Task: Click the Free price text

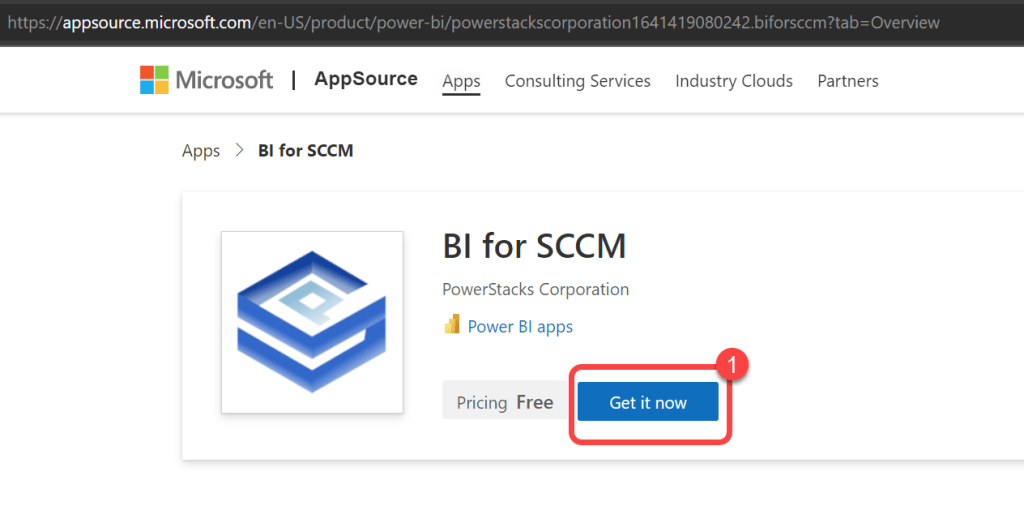Action: [534, 402]
